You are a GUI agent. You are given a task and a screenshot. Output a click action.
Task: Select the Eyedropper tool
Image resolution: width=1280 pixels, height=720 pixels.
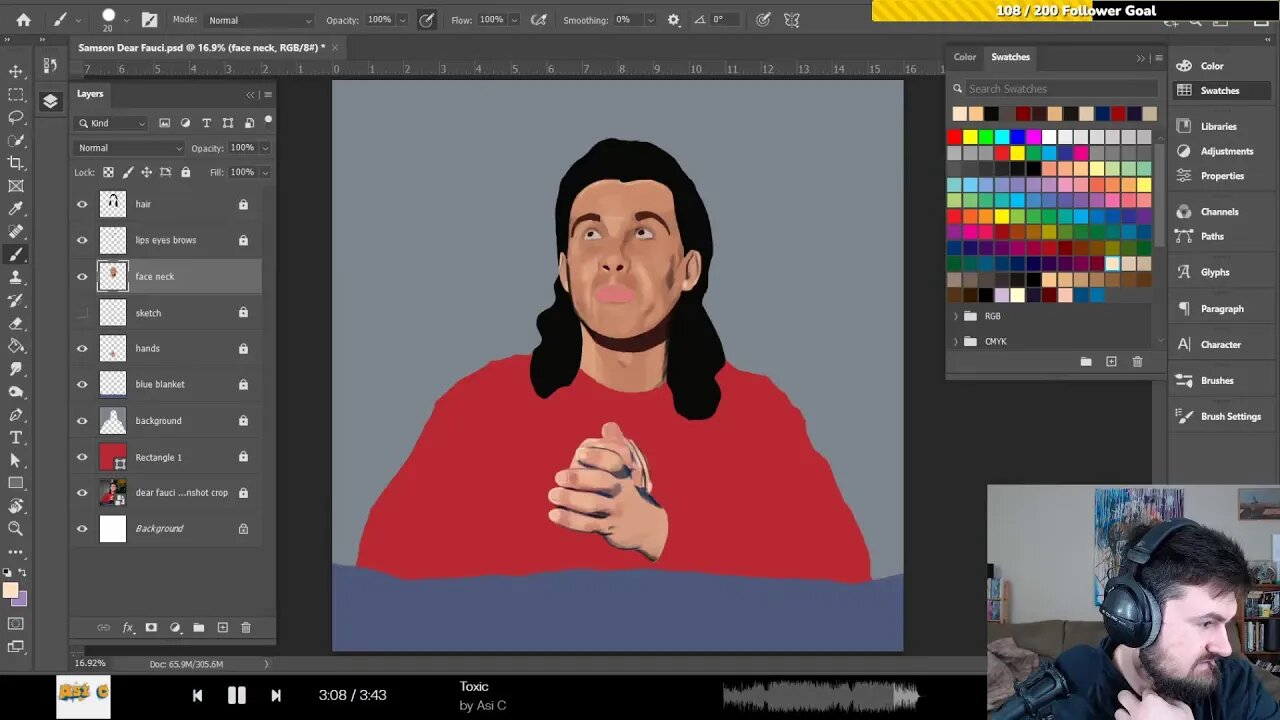tap(16, 209)
